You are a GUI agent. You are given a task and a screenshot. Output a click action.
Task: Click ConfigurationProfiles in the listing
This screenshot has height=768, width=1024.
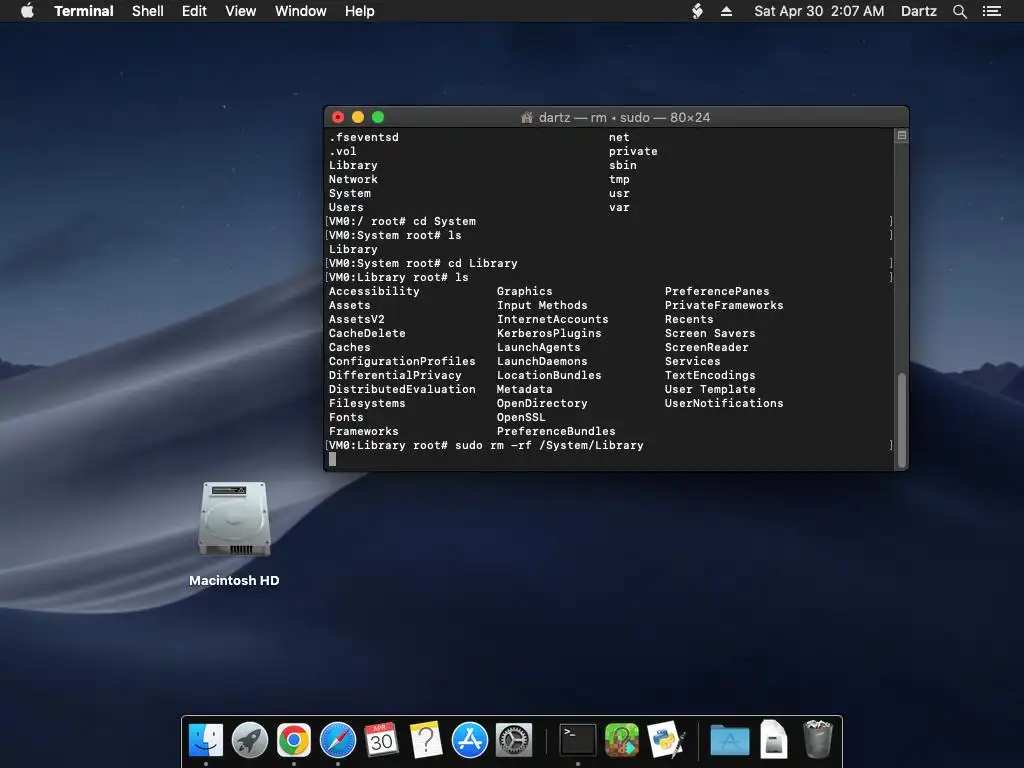(x=402, y=361)
